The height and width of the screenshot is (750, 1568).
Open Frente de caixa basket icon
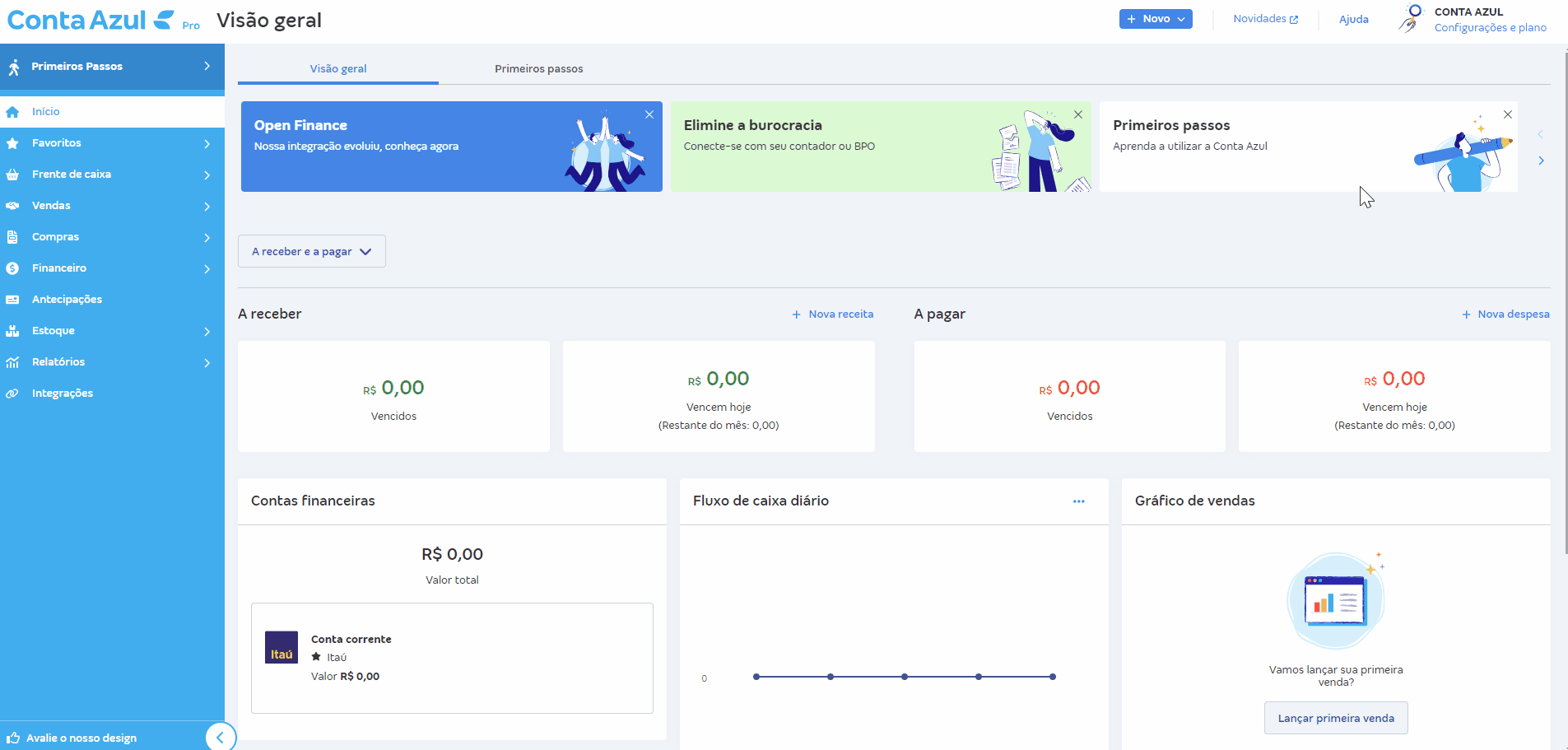point(12,175)
